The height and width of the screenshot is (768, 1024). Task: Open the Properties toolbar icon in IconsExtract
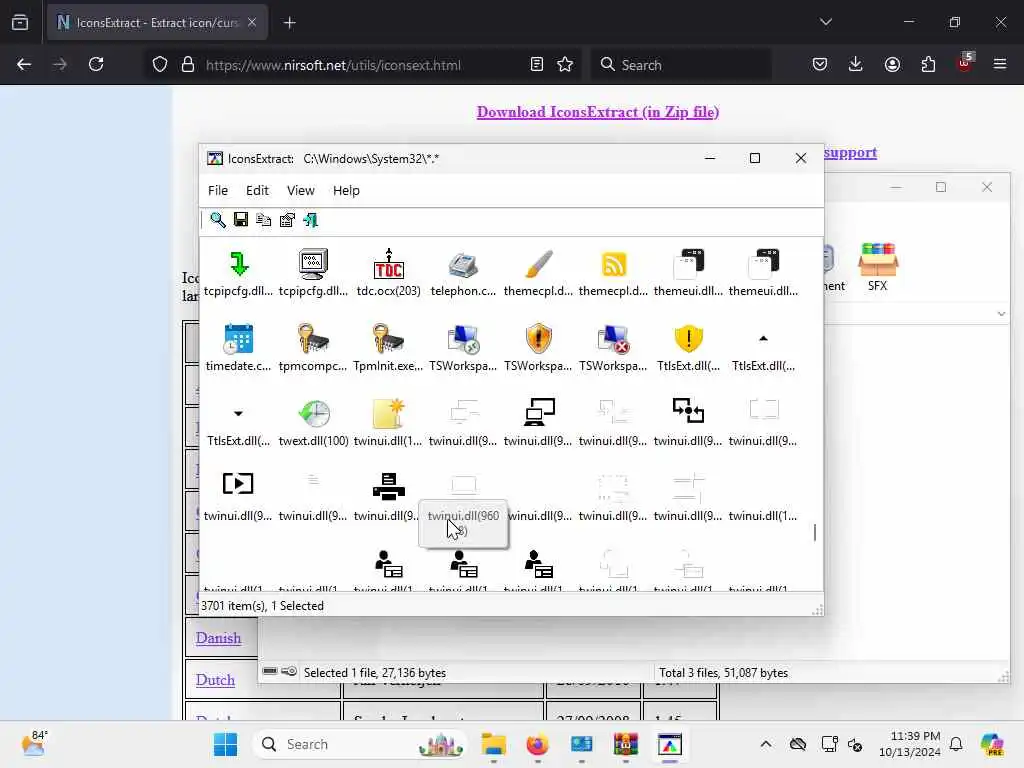pyautogui.click(x=287, y=220)
